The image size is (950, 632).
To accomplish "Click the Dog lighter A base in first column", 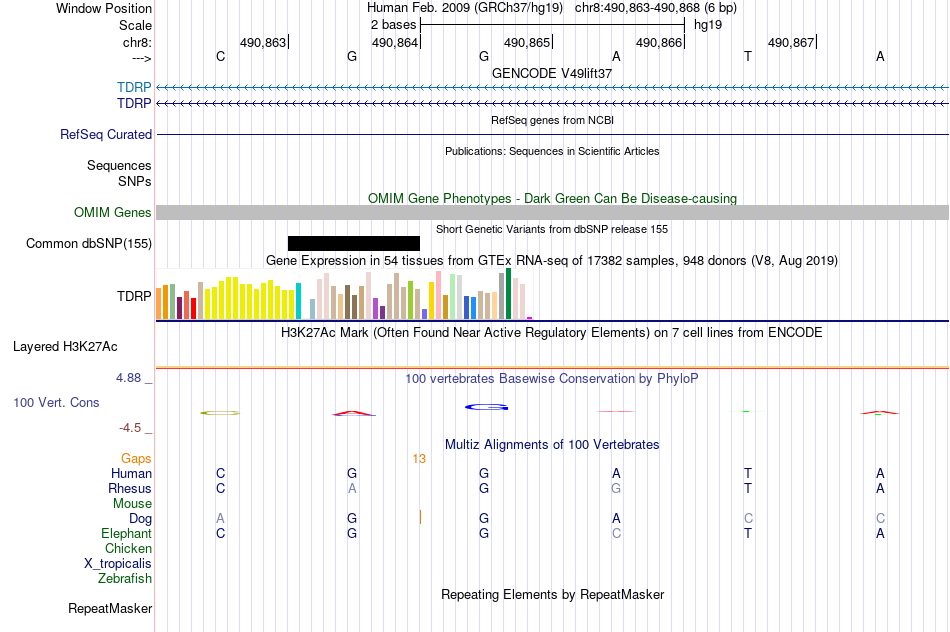I will pos(221,519).
